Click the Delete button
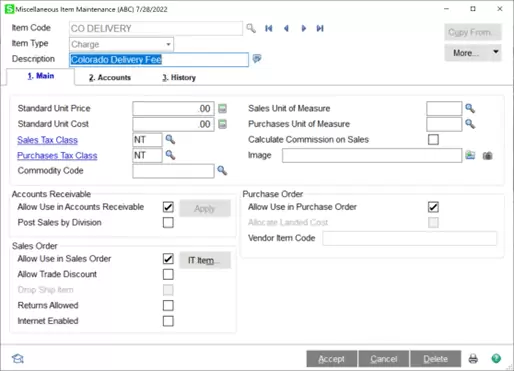Viewport: 514px width, 371px height. [436, 359]
